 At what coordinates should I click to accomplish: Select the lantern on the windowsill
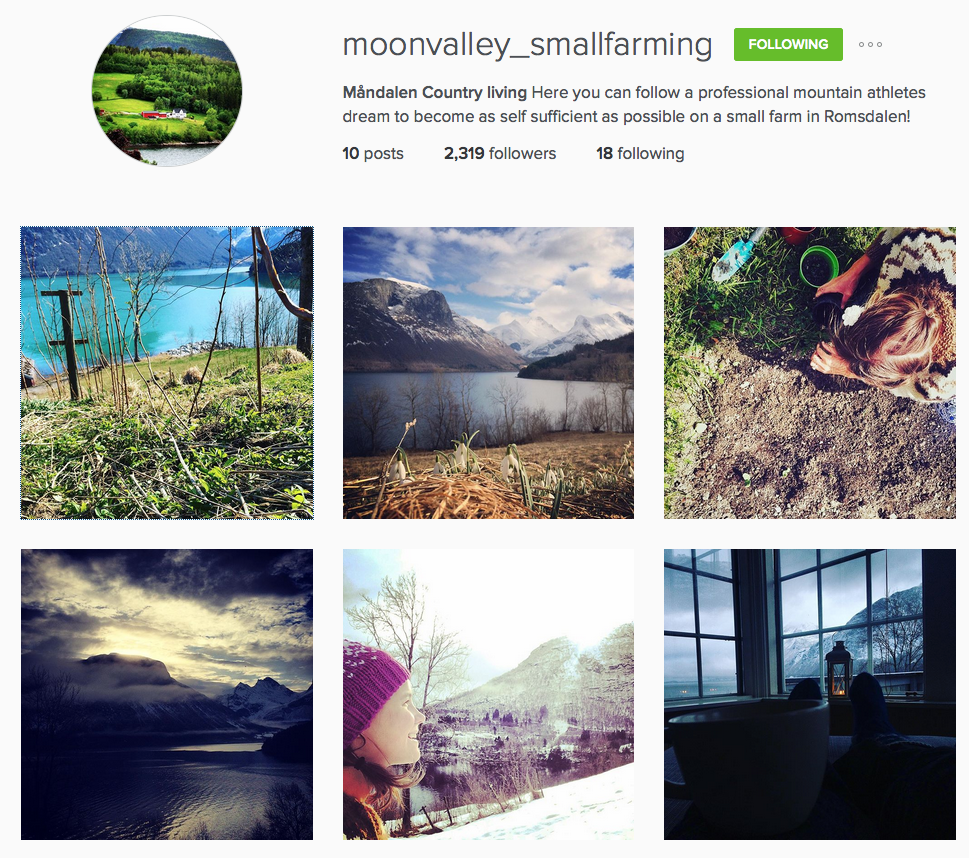(x=839, y=669)
